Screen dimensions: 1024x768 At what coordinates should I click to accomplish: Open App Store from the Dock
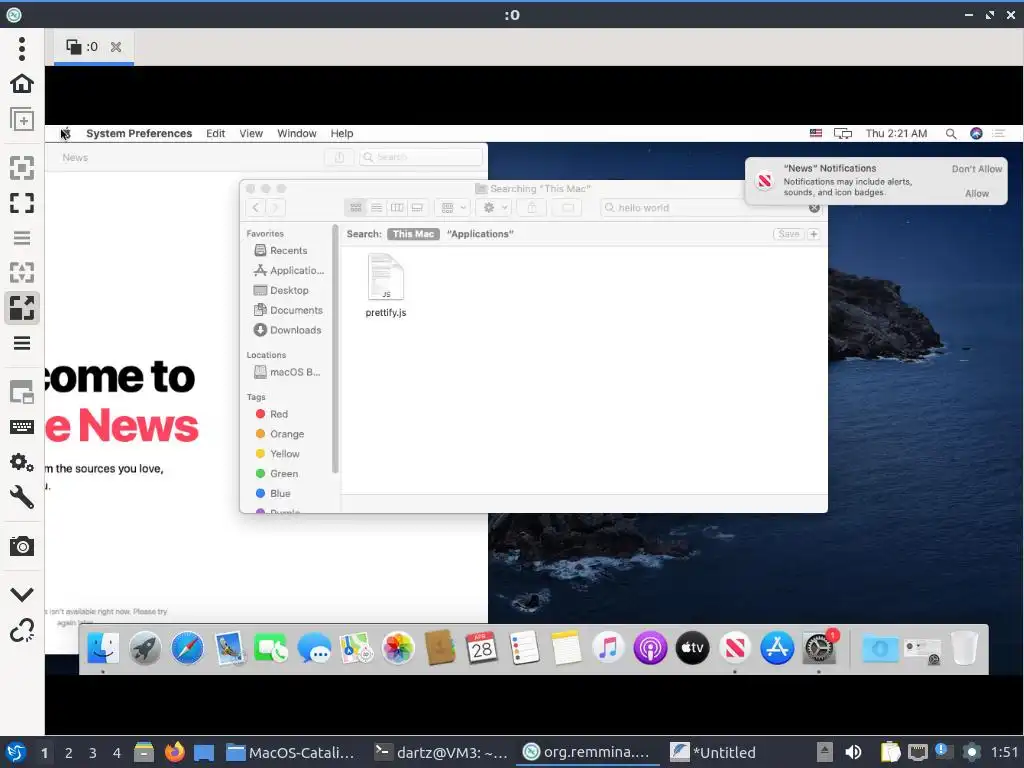click(776, 648)
